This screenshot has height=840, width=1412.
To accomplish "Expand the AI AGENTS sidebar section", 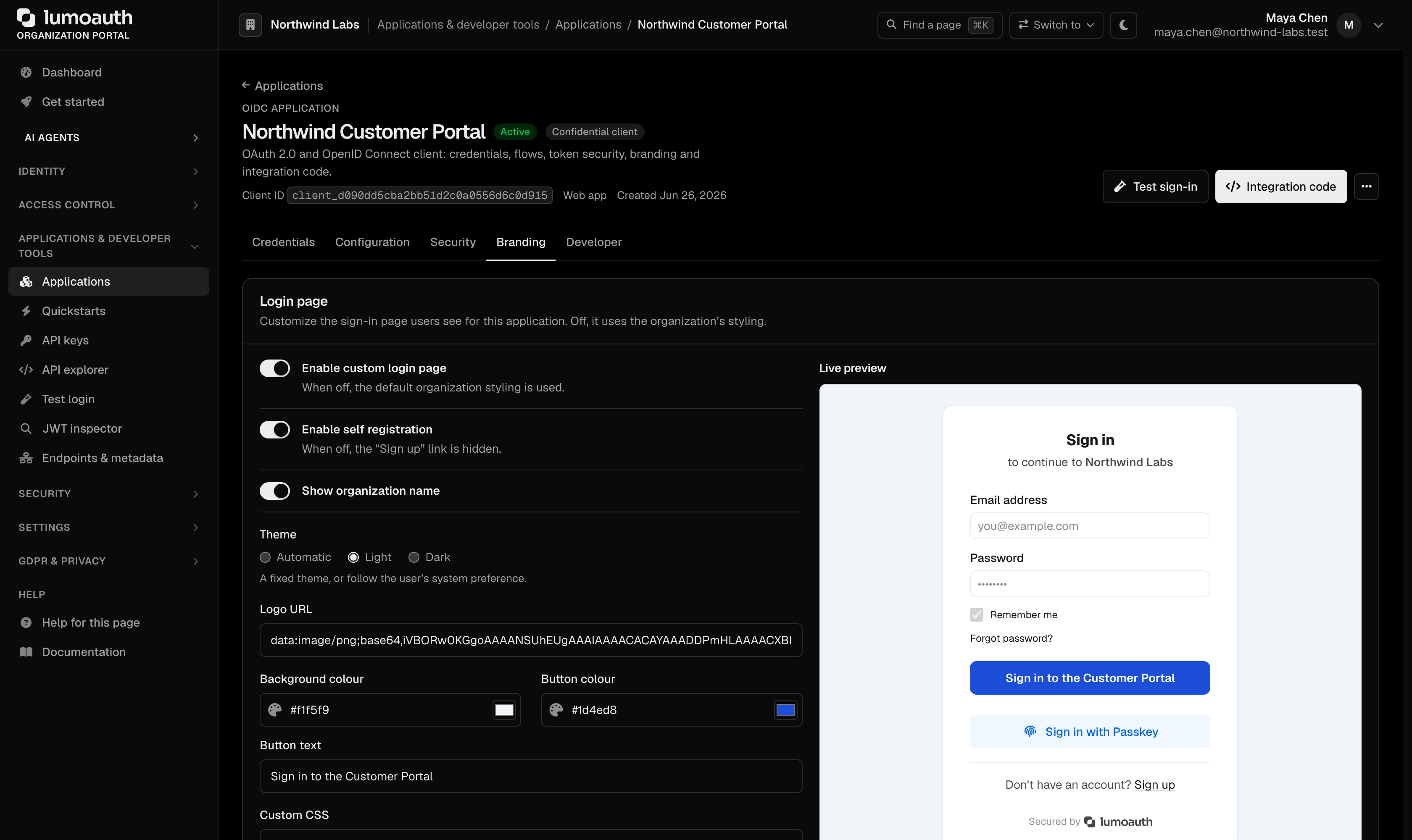I will coord(109,137).
